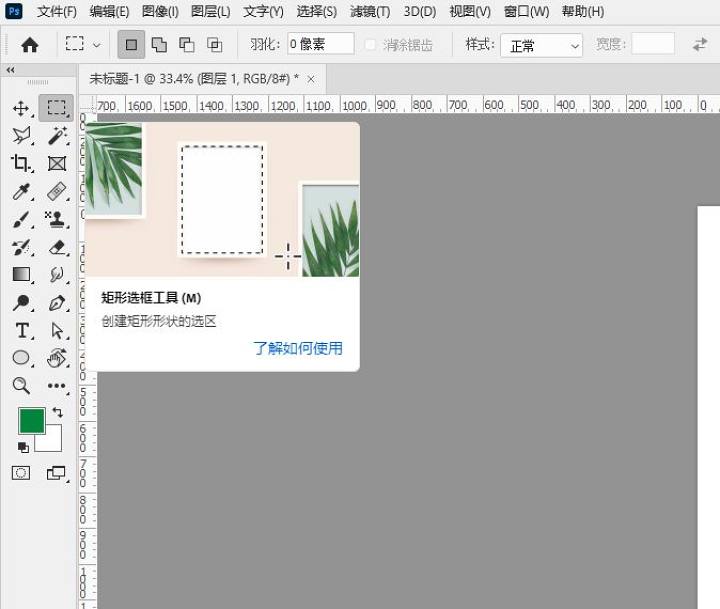Image resolution: width=720 pixels, height=609 pixels.
Task: Select the Healing Brush tool
Action: (x=57, y=191)
